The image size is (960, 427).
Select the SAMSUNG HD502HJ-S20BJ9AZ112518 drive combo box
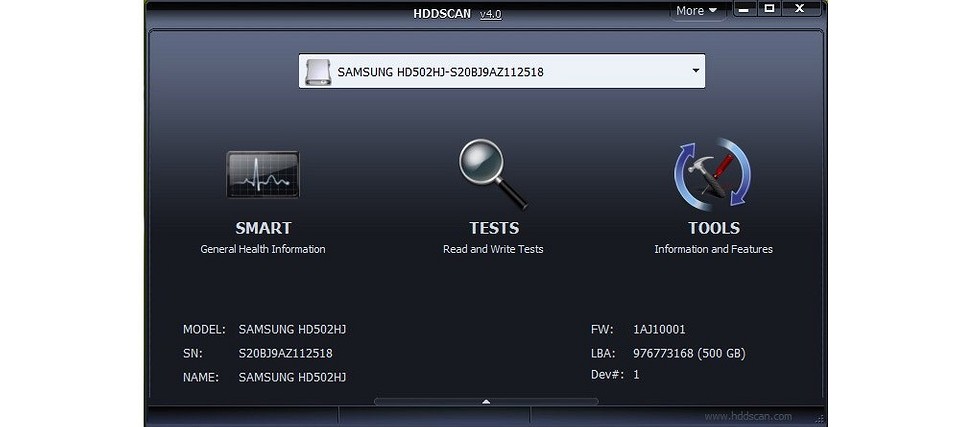501,71
